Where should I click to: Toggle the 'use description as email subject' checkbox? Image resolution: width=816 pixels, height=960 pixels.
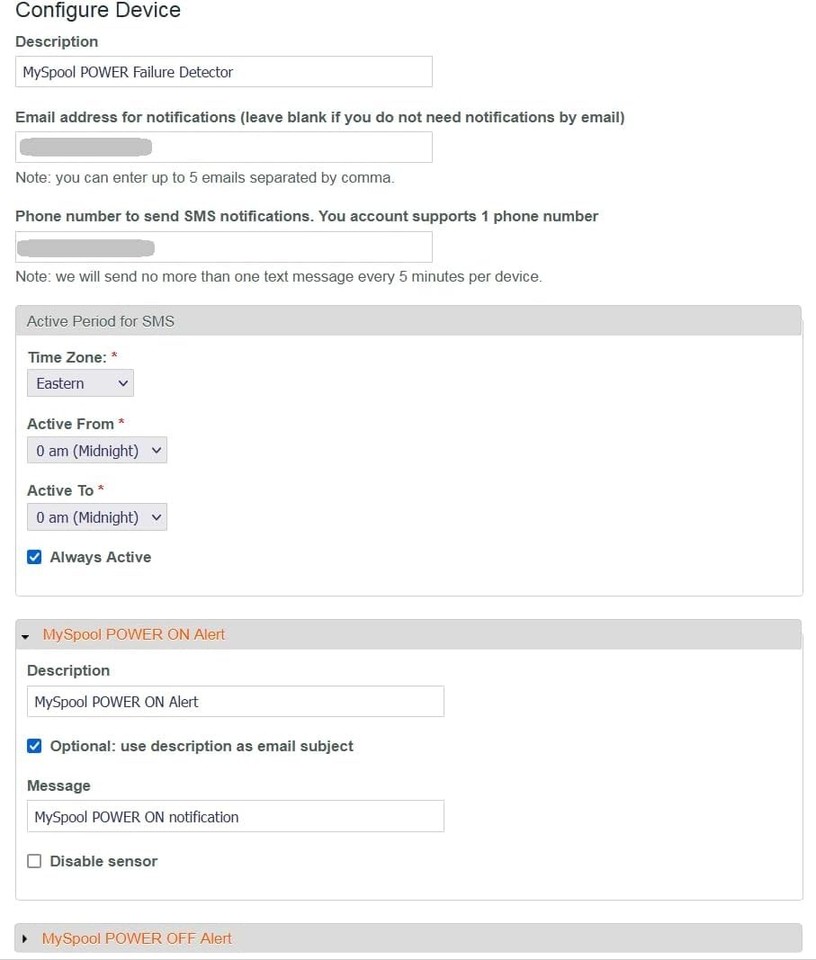pyautogui.click(x=34, y=745)
